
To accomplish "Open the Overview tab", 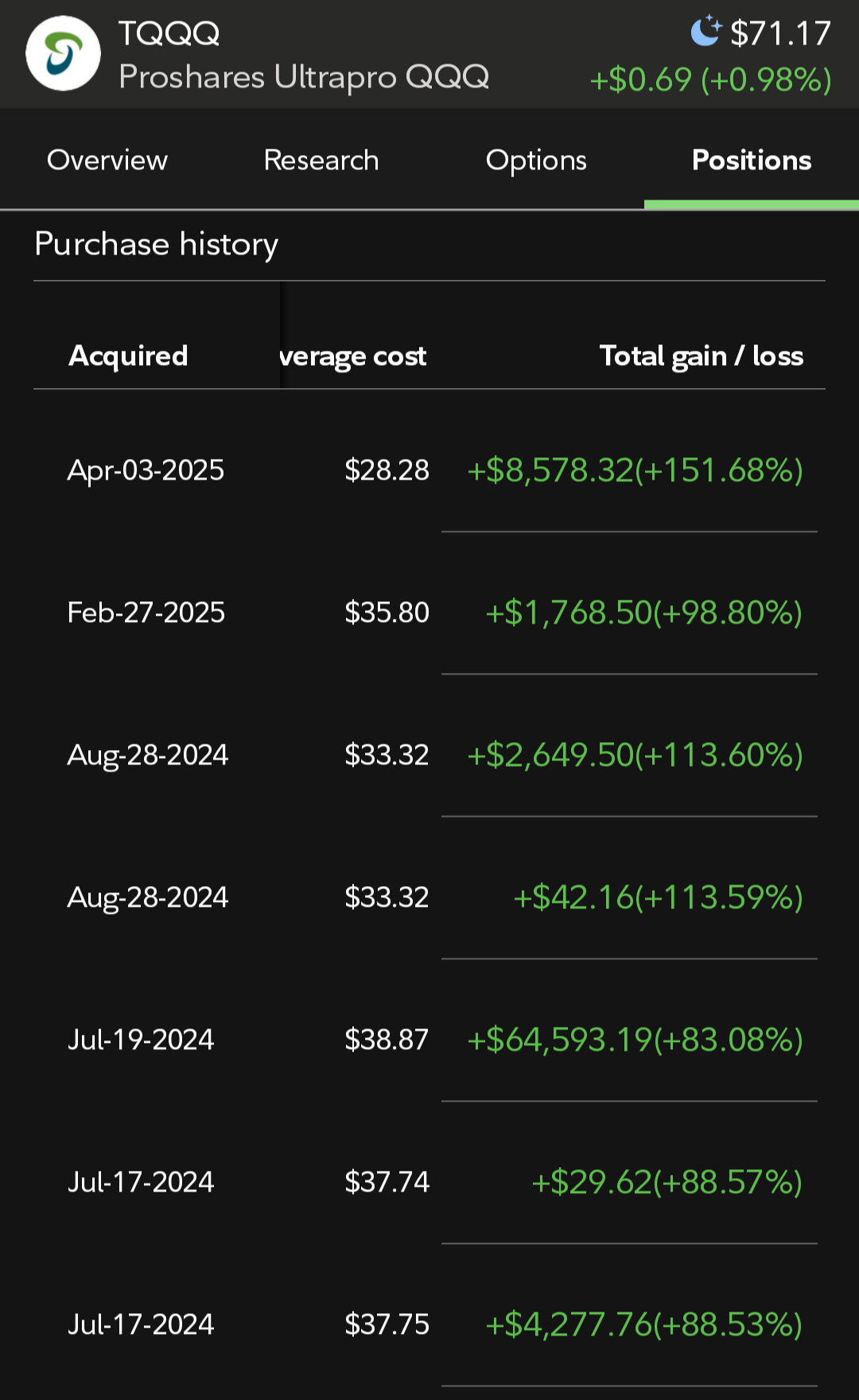I will click(x=107, y=160).
